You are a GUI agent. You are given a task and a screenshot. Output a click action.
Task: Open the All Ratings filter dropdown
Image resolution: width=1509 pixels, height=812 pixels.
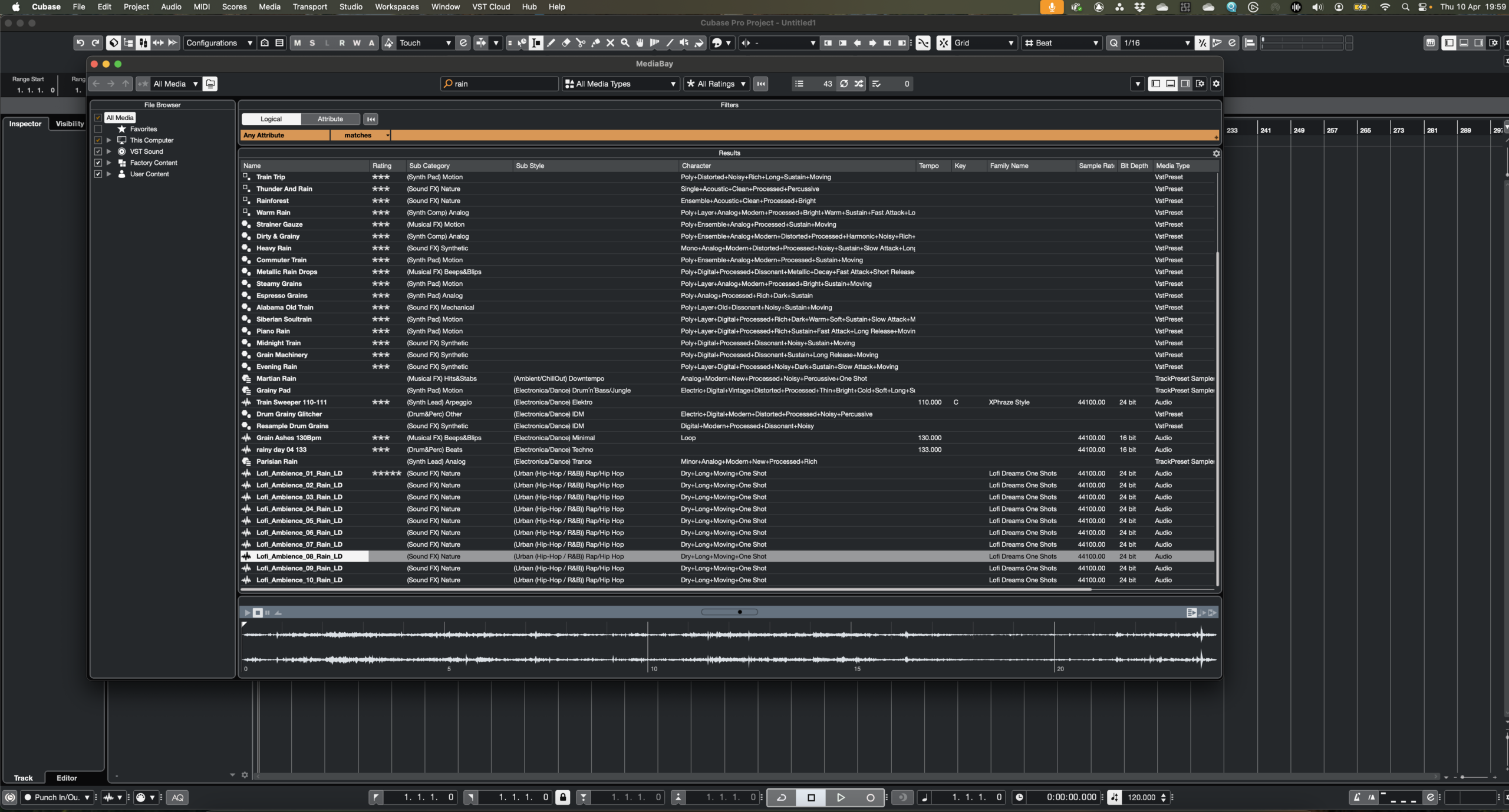pos(716,84)
